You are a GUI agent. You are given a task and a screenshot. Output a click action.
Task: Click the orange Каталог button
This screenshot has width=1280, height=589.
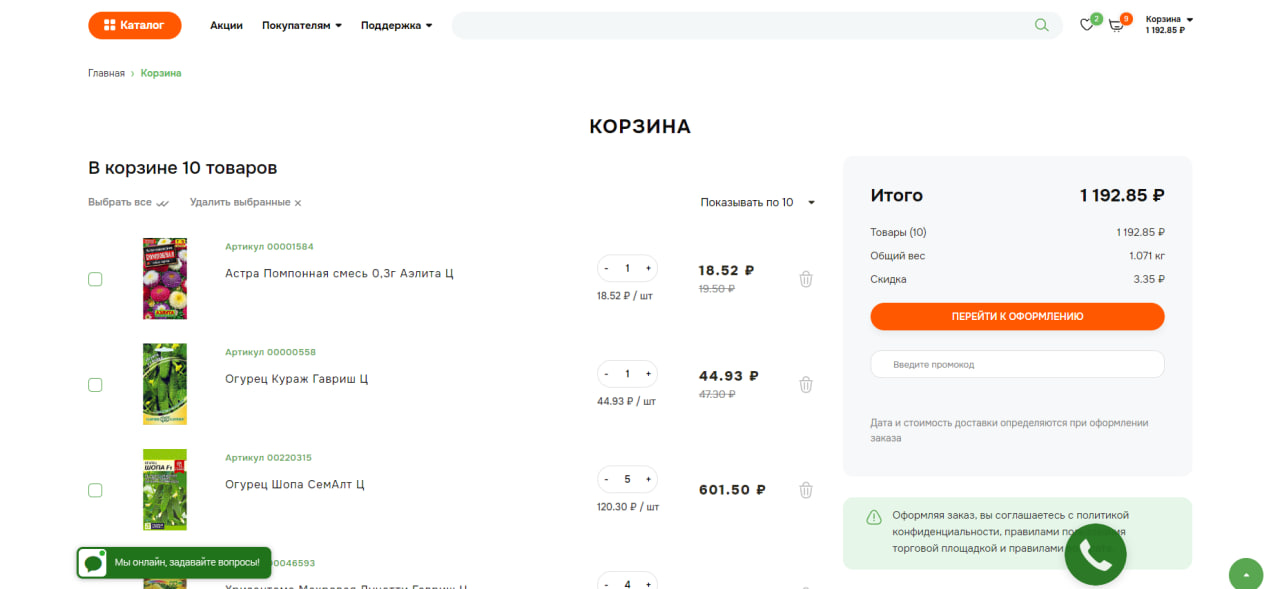point(135,25)
